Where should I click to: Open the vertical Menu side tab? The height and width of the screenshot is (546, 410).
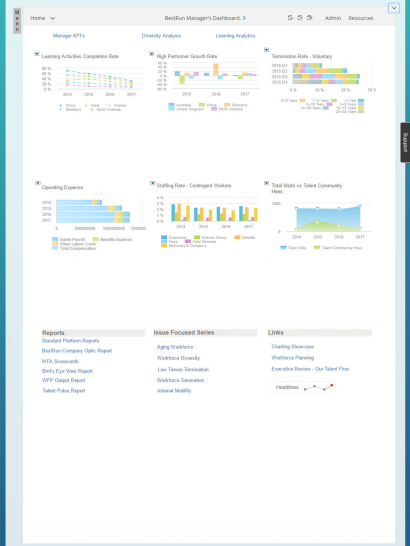[x=17, y=21]
